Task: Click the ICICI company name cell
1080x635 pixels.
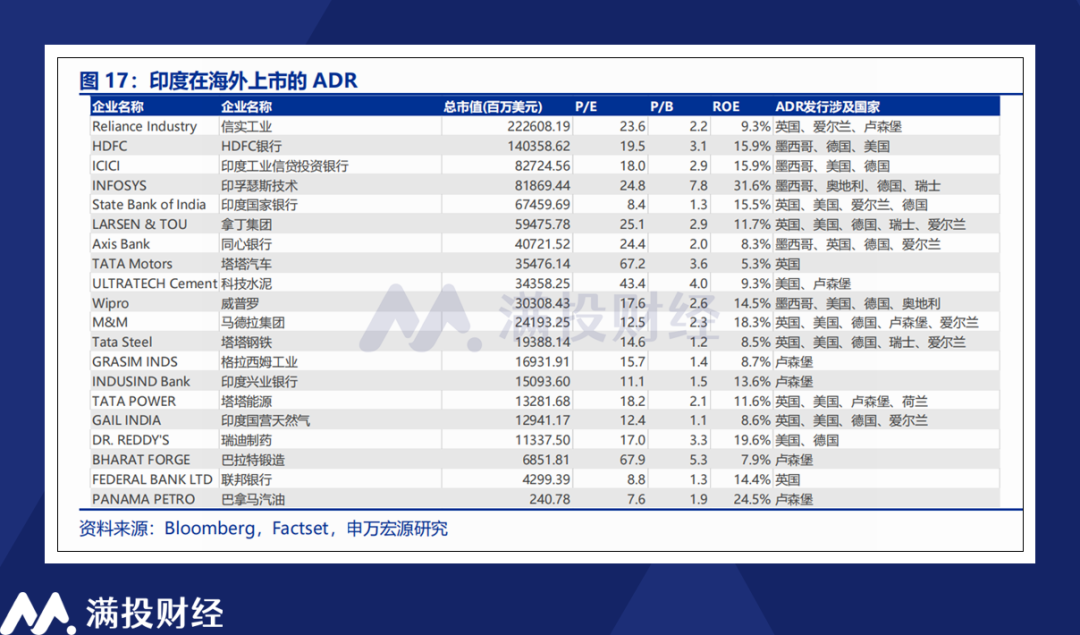Action: [x=106, y=166]
